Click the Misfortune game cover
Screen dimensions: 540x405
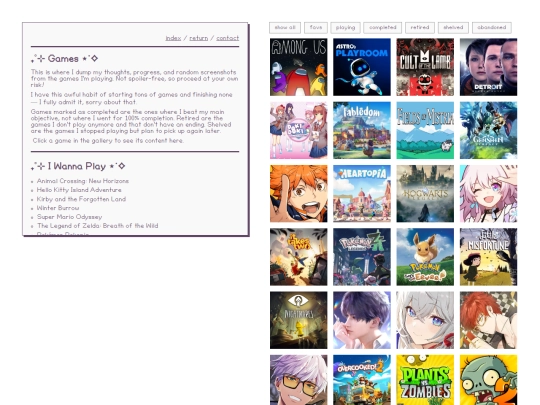click(x=488, y=257)
